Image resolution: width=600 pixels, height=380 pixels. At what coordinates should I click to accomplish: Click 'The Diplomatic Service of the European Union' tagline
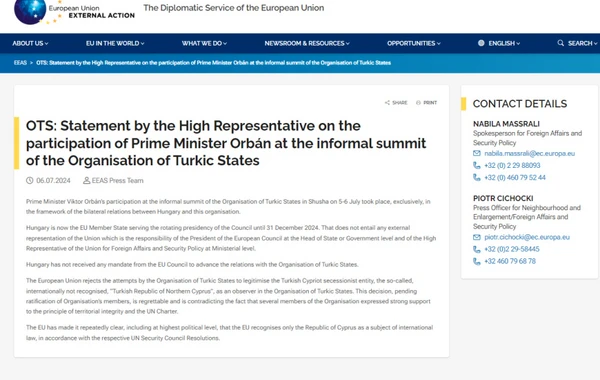pyautogui.click(x=234, y=8)
